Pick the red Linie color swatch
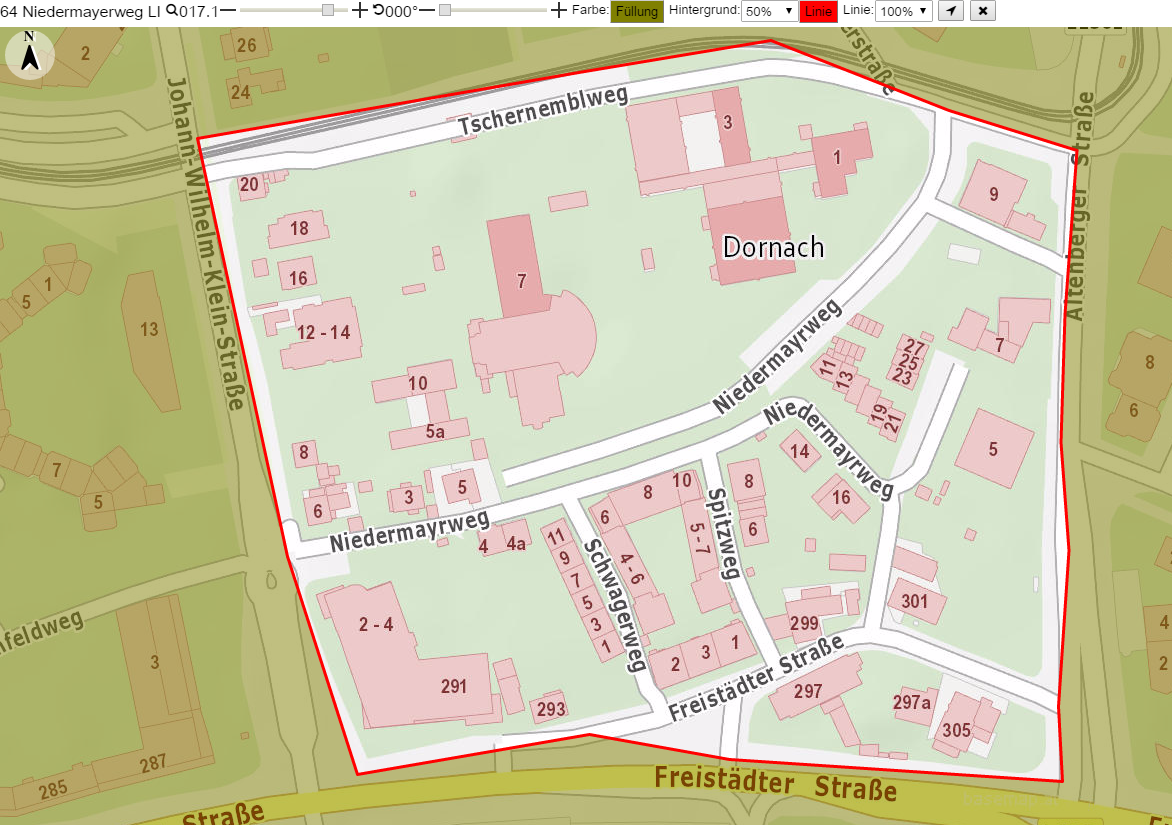The height and width of the screenshot is (825, 1172). coord(818,11)
